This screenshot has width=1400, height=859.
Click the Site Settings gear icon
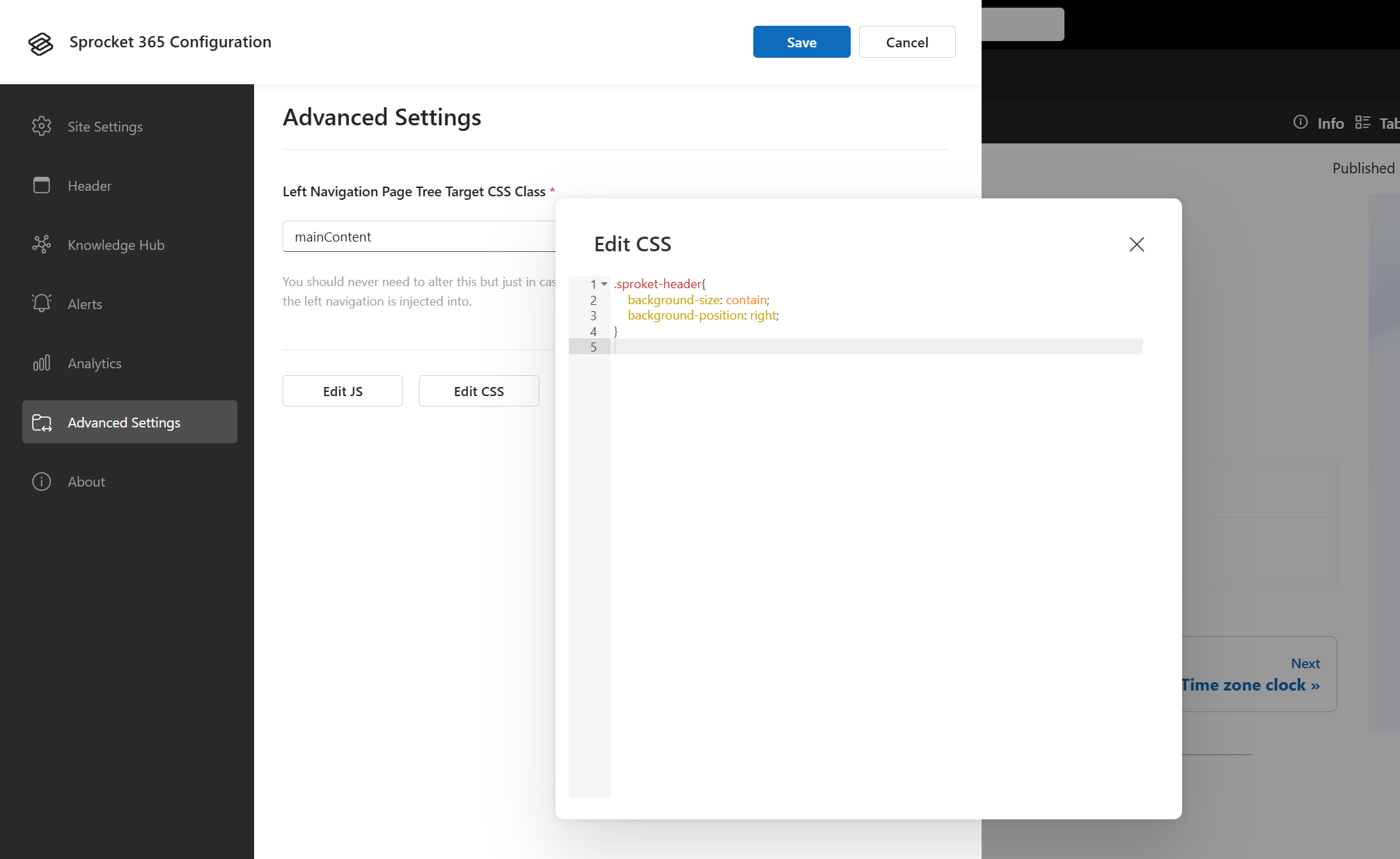(x=42, y=126)
